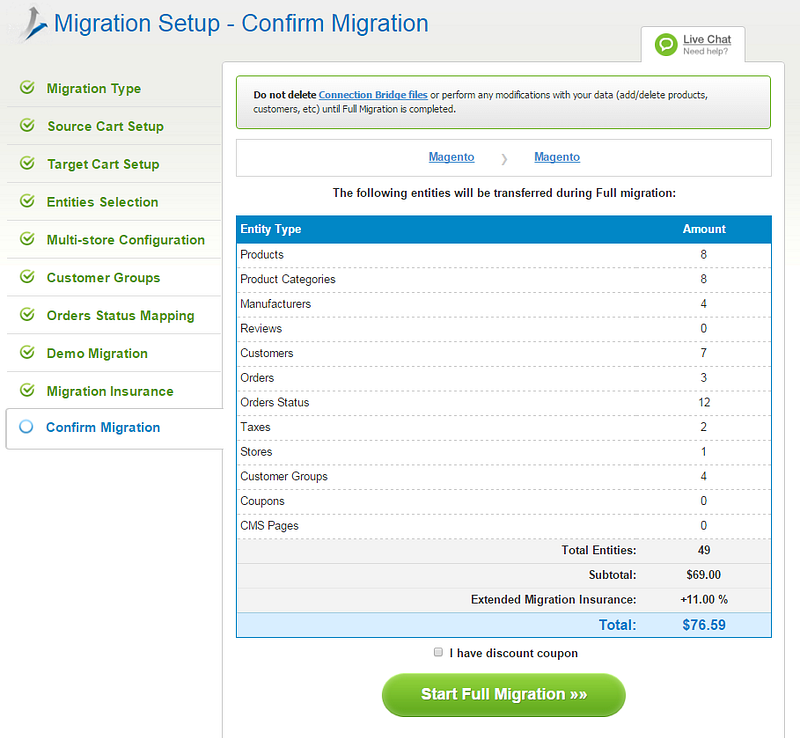Open the Live Chat link
The height and width of the screenshot is (738, 800).
(x=707, y=39)
